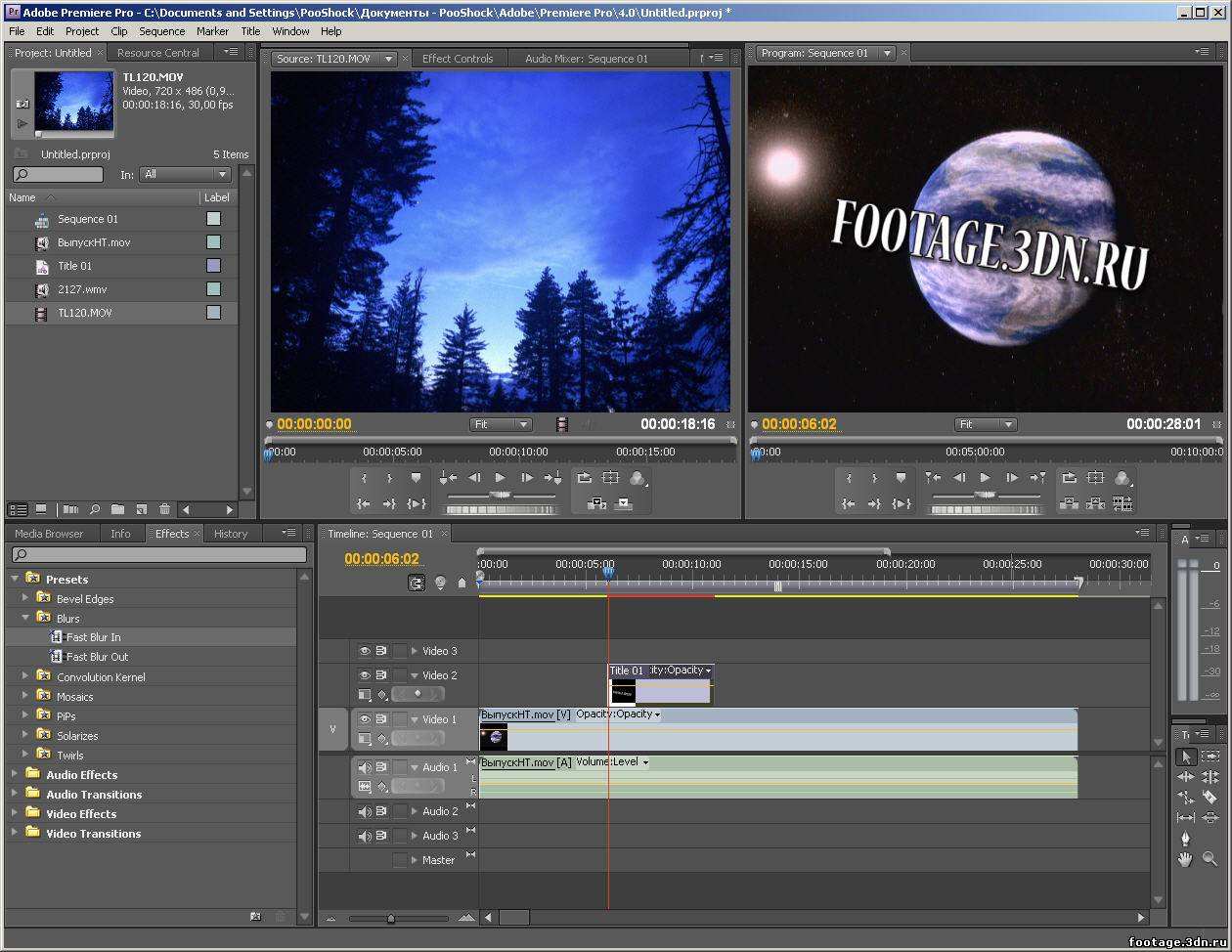Open the Sequence menu

[161, 31]
